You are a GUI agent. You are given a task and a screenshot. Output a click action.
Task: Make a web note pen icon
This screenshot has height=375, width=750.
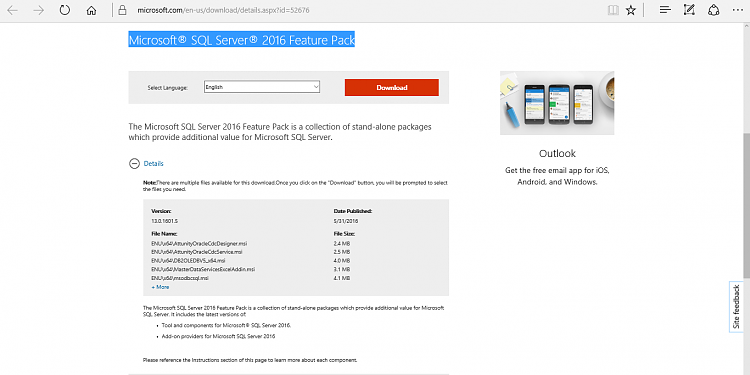[x=689, y=10]
